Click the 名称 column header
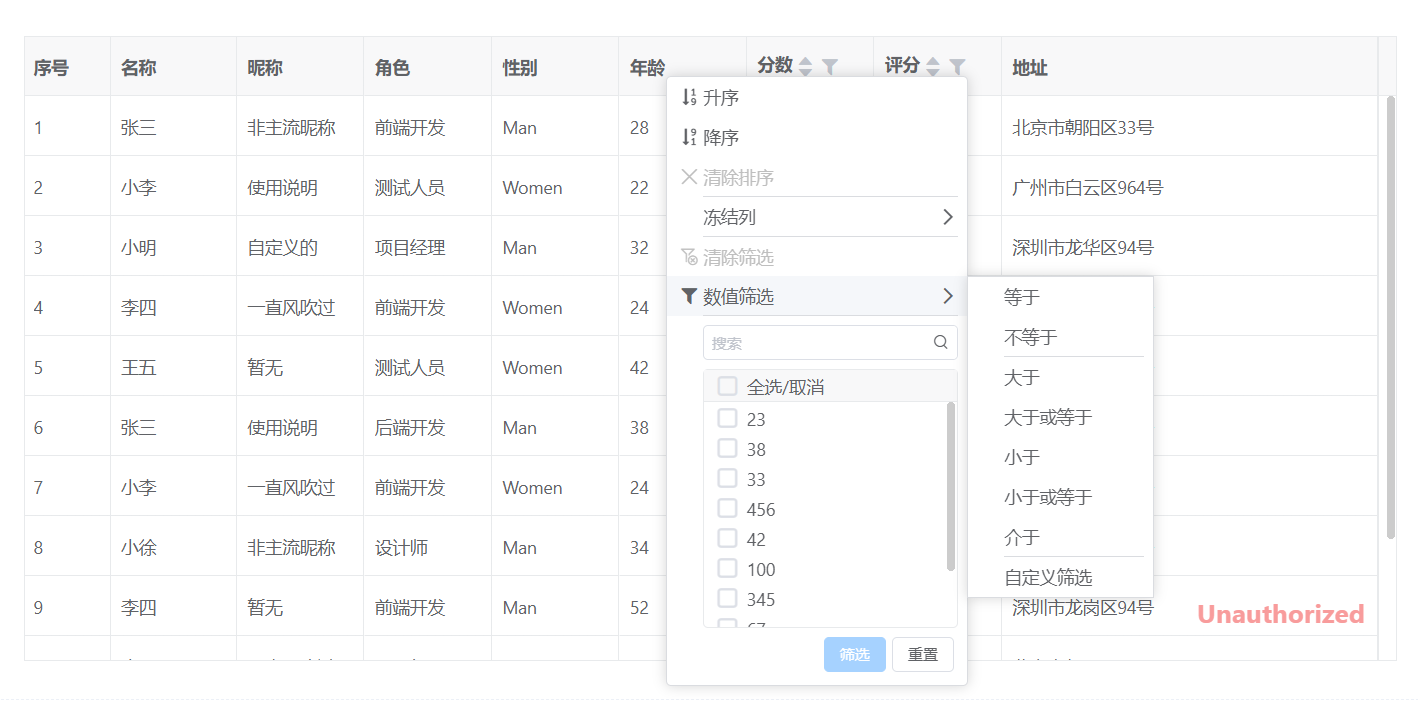This screenshot has height=702, width=1418. click(x=173, y=67)
